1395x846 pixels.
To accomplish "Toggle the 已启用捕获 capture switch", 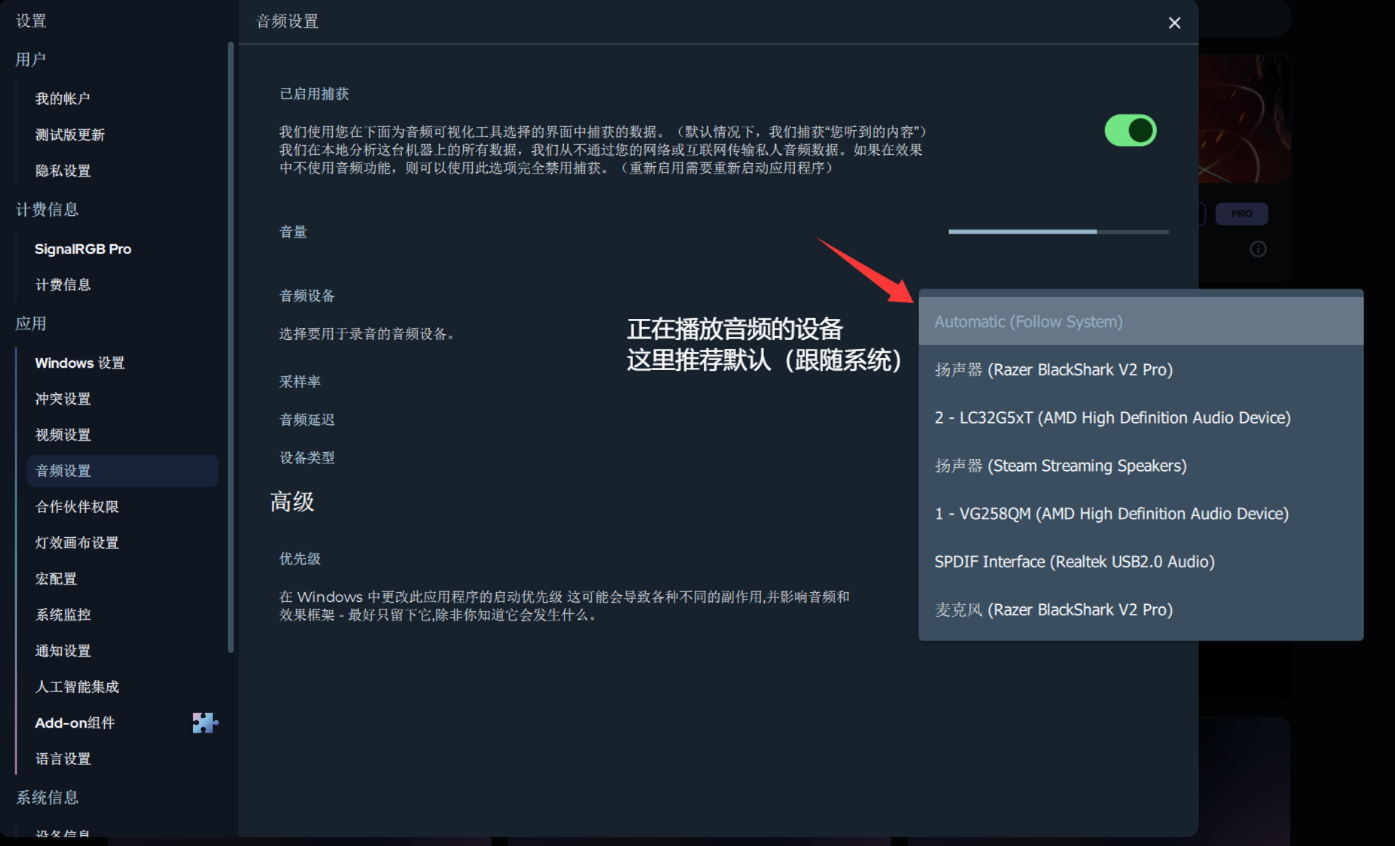I will [x=1130, y=130].
